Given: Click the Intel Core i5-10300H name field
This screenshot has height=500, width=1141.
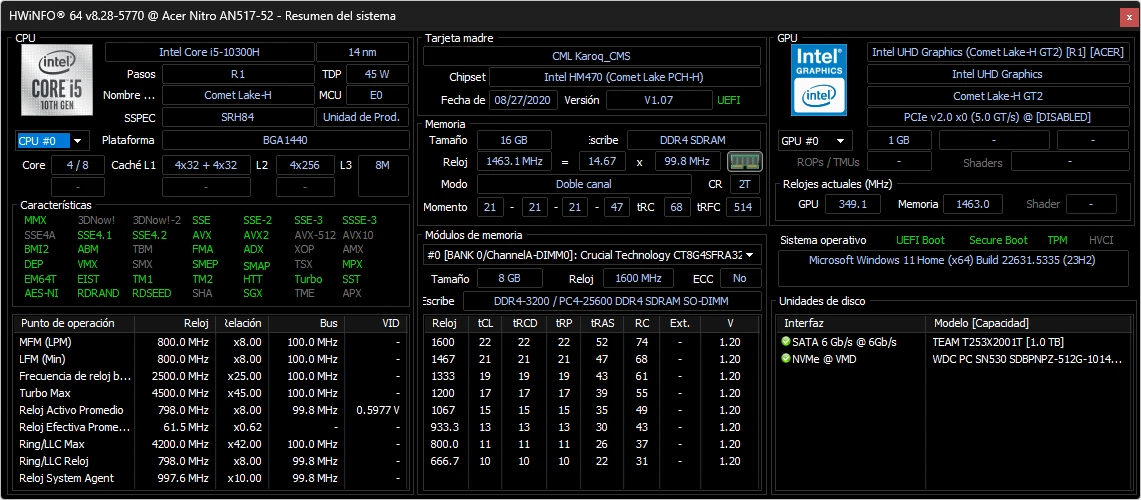Looking at the screenshot, I should coord(210,52).
